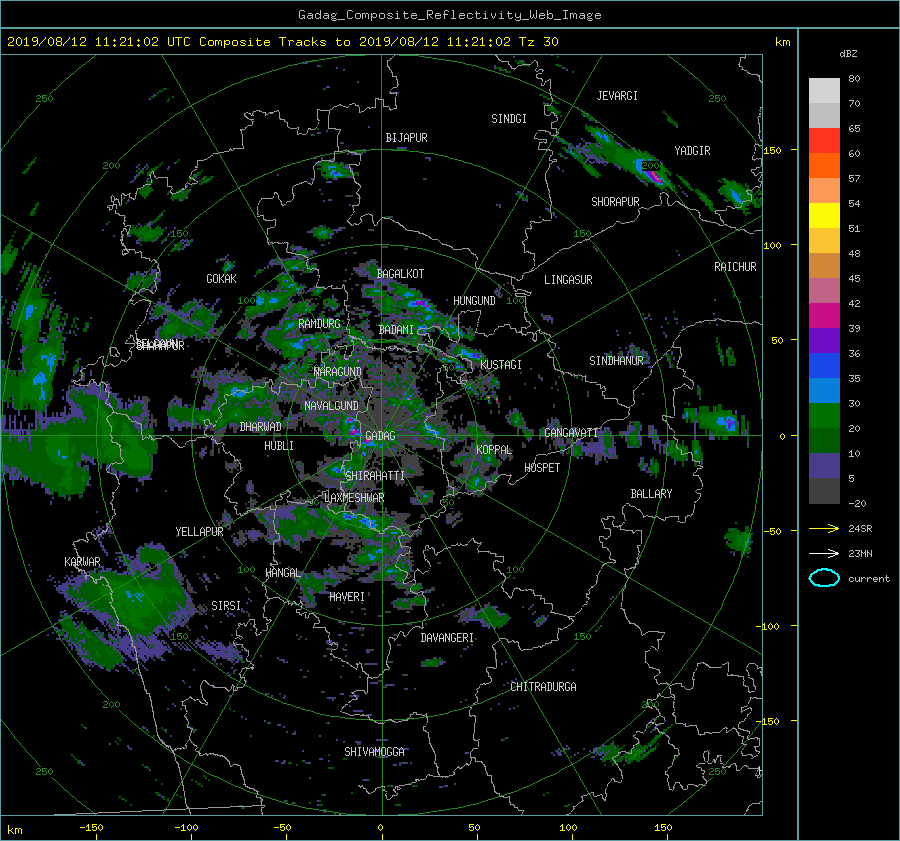This screenshot has width=900, height=841.
Task: Click the yellow 24SR arrow legend icon
Action: 824,528
